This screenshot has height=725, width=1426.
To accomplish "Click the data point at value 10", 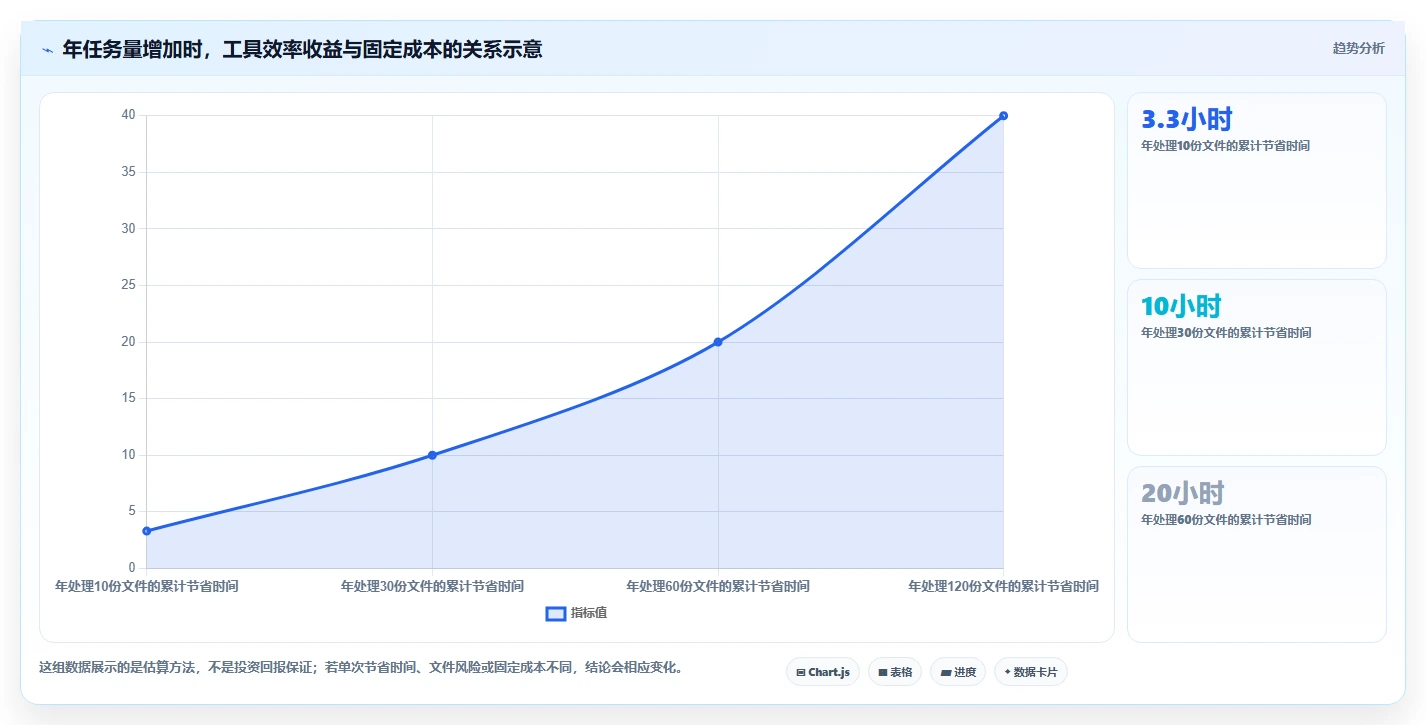I will click(x=432, y=455).
